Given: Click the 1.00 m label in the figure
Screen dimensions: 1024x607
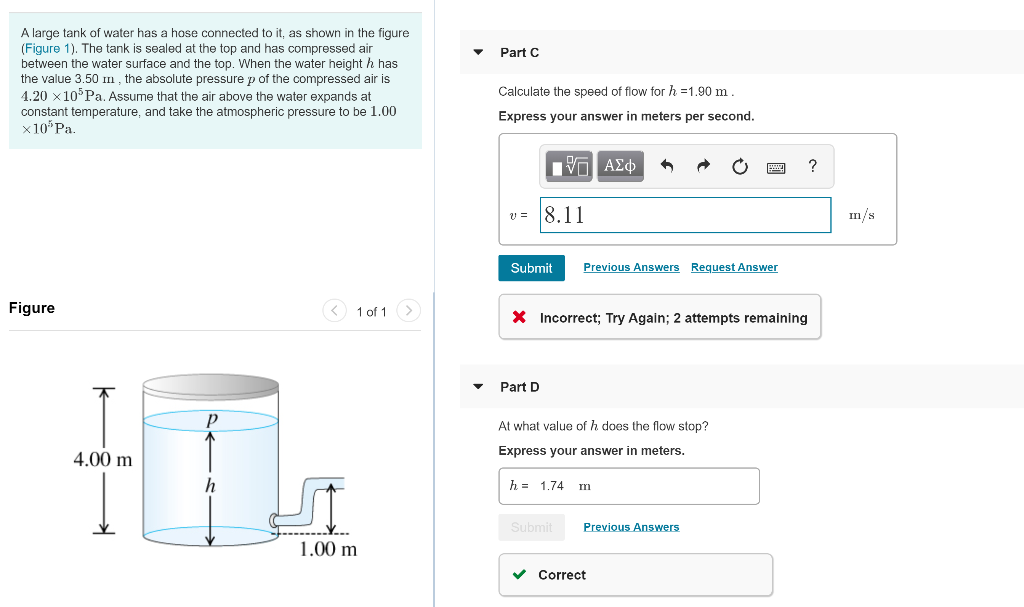Looking at the screenshot, I should coord(328,549).
